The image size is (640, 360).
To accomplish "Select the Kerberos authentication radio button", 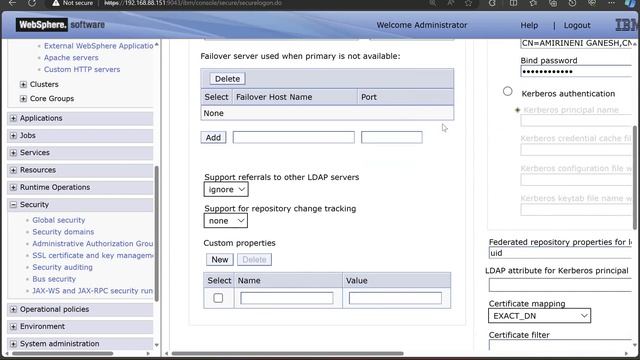I will click(x=507, y=91).
